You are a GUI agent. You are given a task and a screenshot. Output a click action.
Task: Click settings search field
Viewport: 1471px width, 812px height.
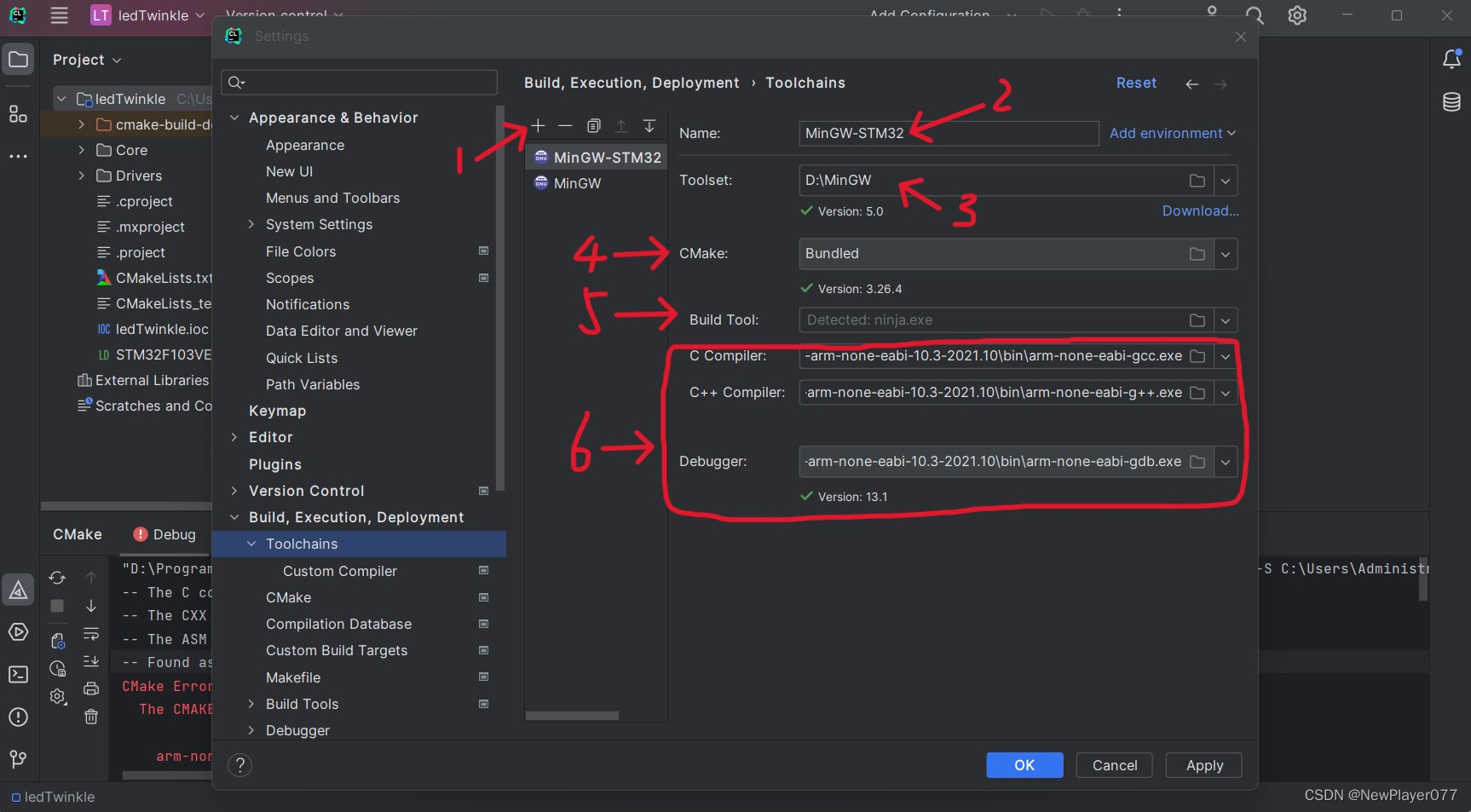(359, 83)
